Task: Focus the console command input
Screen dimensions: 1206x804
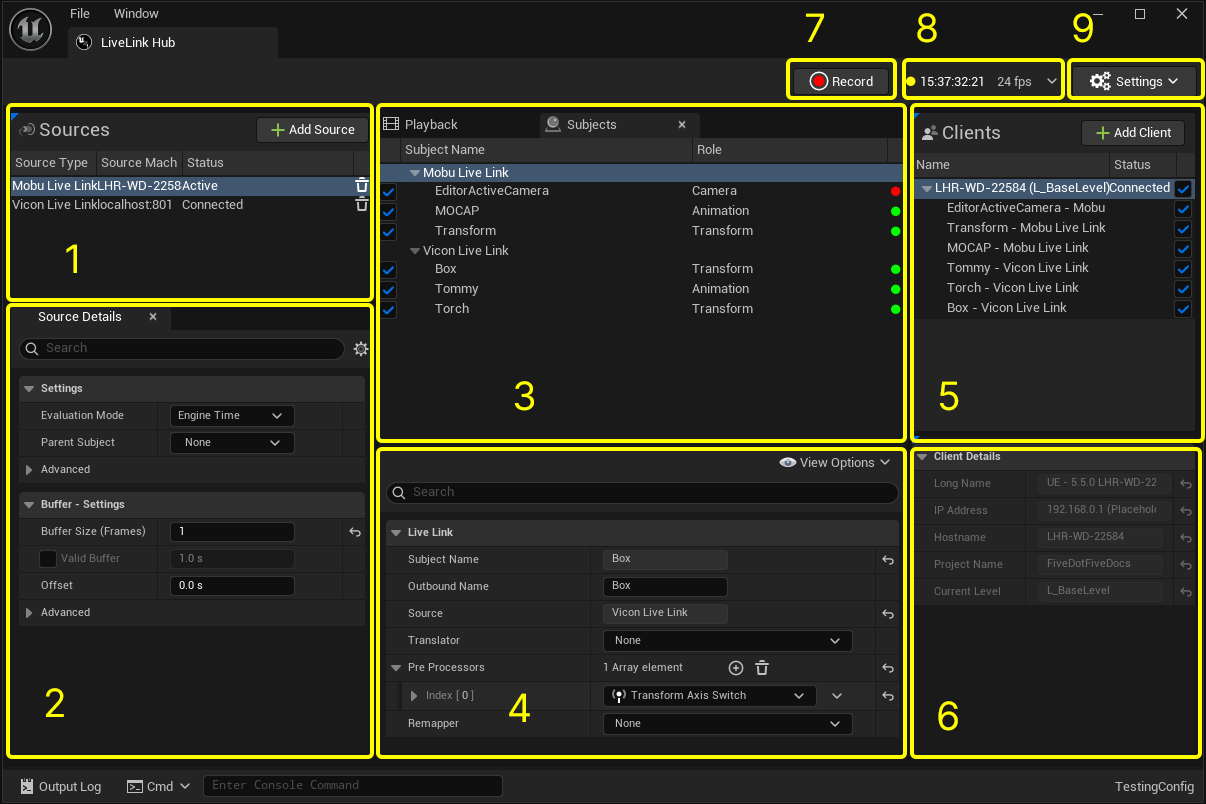Action: (353, 786)
